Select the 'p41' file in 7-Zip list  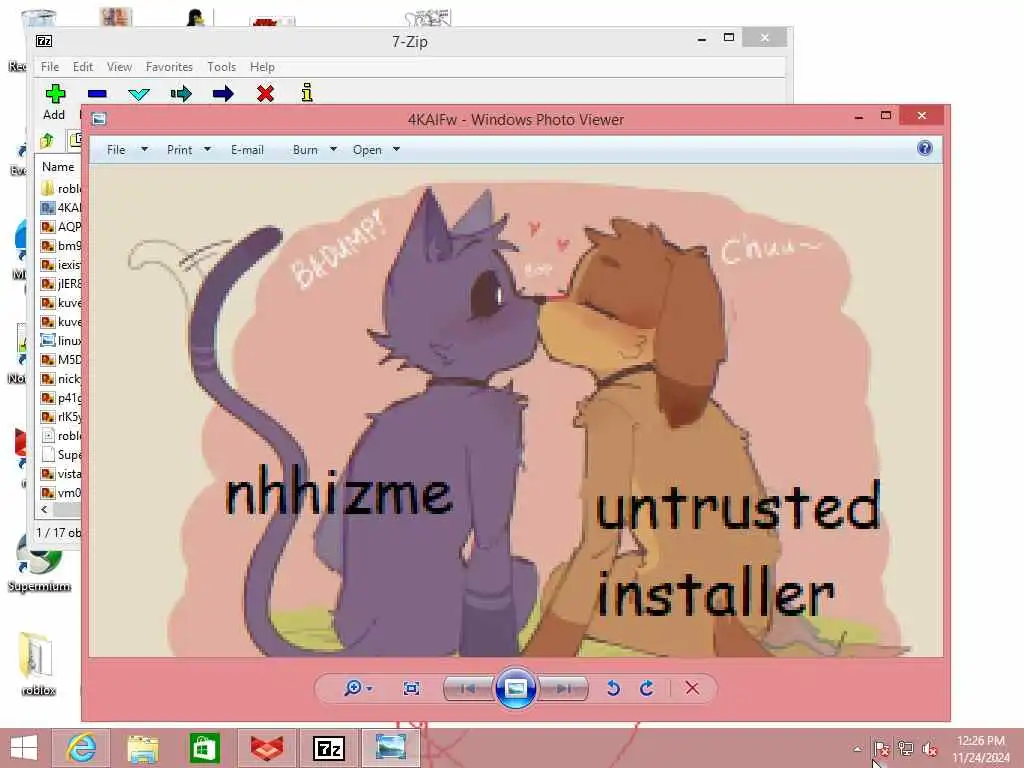point(60,398)
